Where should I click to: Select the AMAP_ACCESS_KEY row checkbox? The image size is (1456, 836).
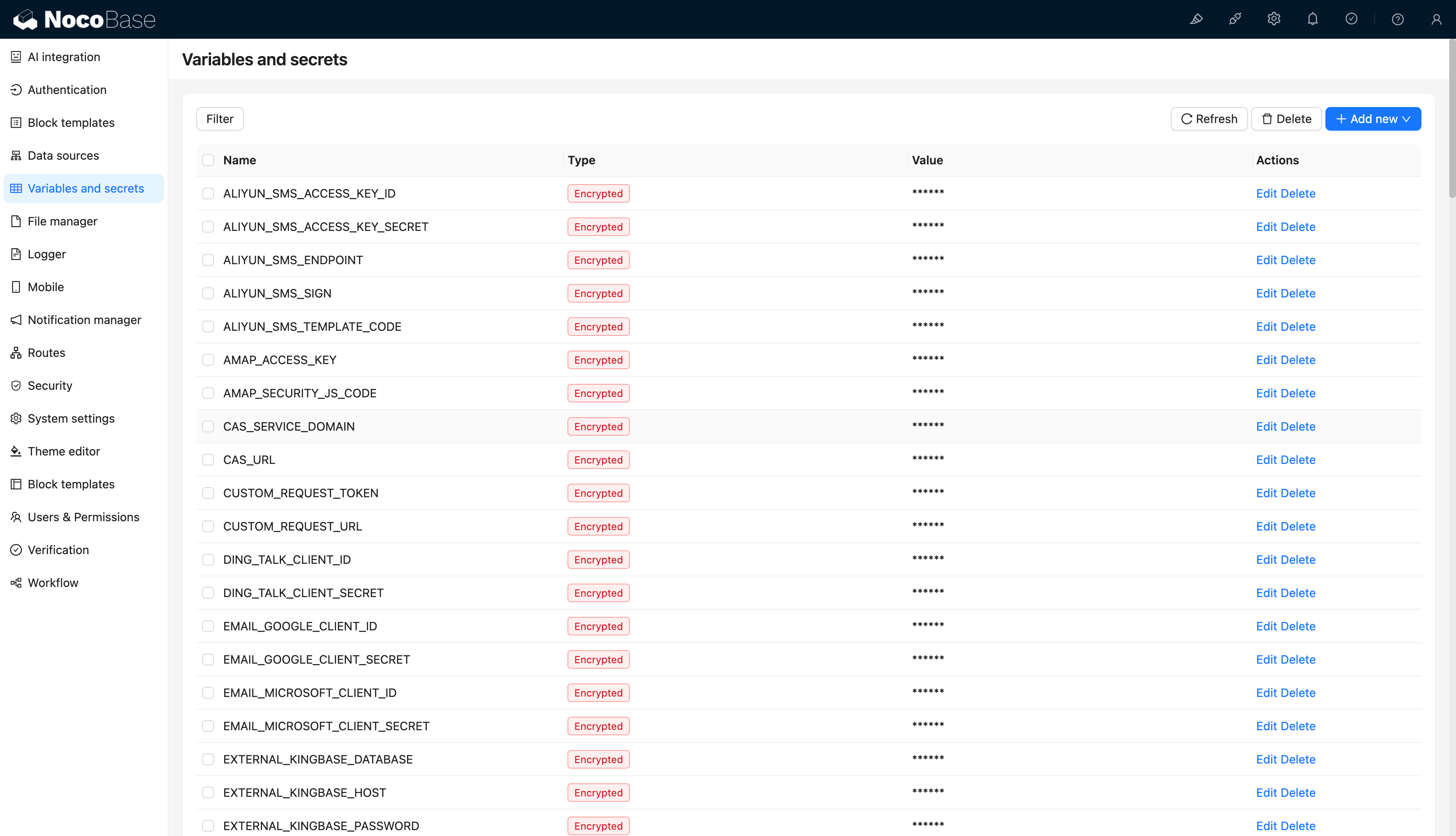click(x=208, y=360)
